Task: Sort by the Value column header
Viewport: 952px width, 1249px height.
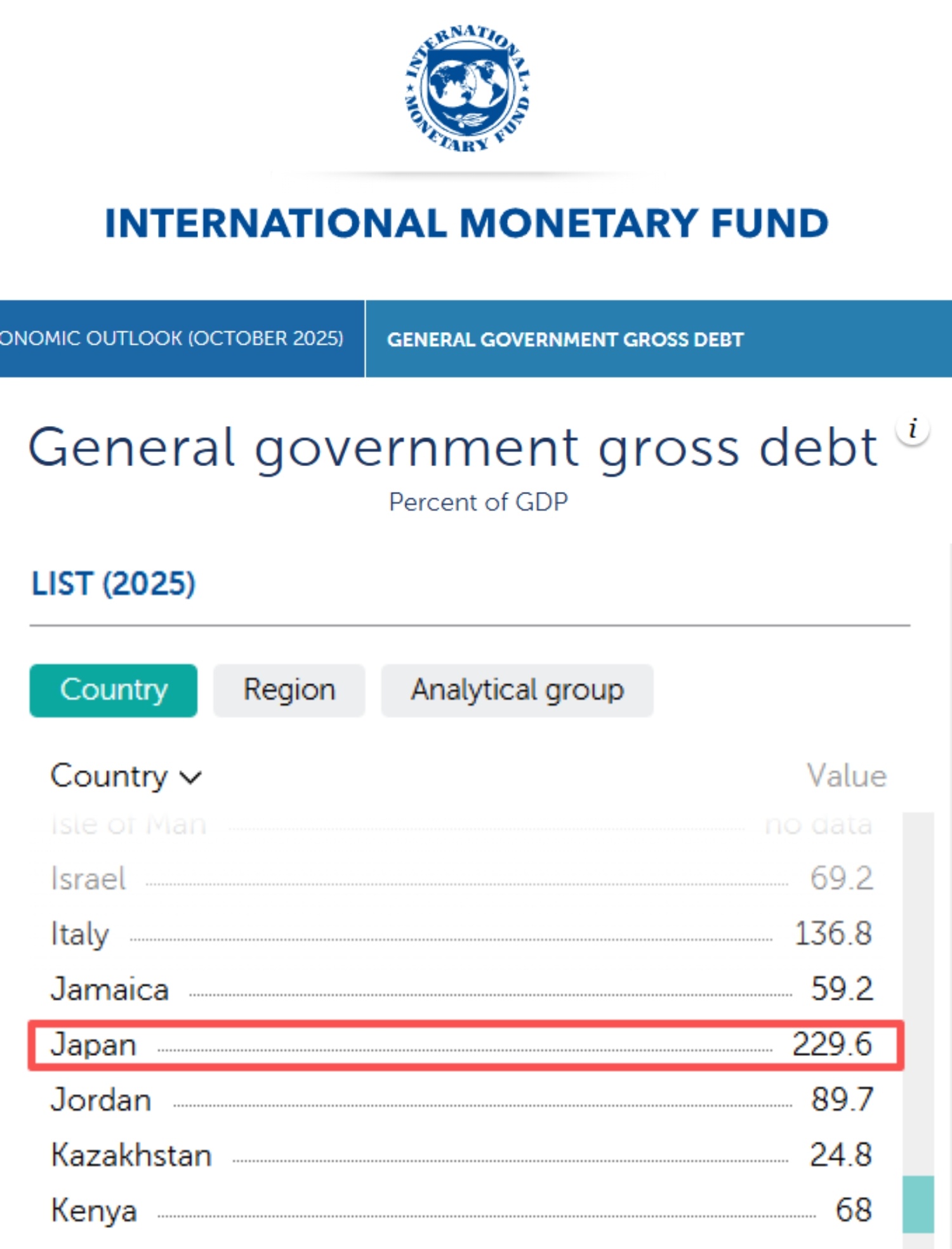Action: (846, 776)
